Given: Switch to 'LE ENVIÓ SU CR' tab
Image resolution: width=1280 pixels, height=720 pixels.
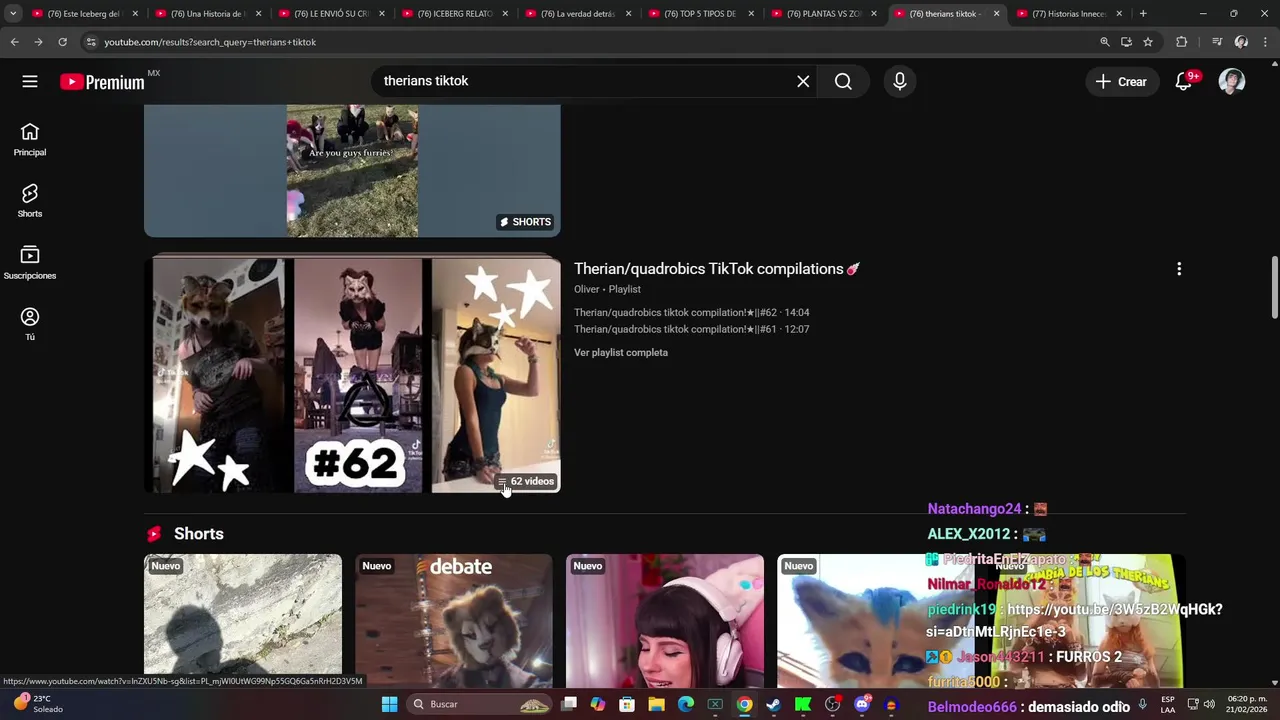Looking at the screenshot, I should 331,14.
